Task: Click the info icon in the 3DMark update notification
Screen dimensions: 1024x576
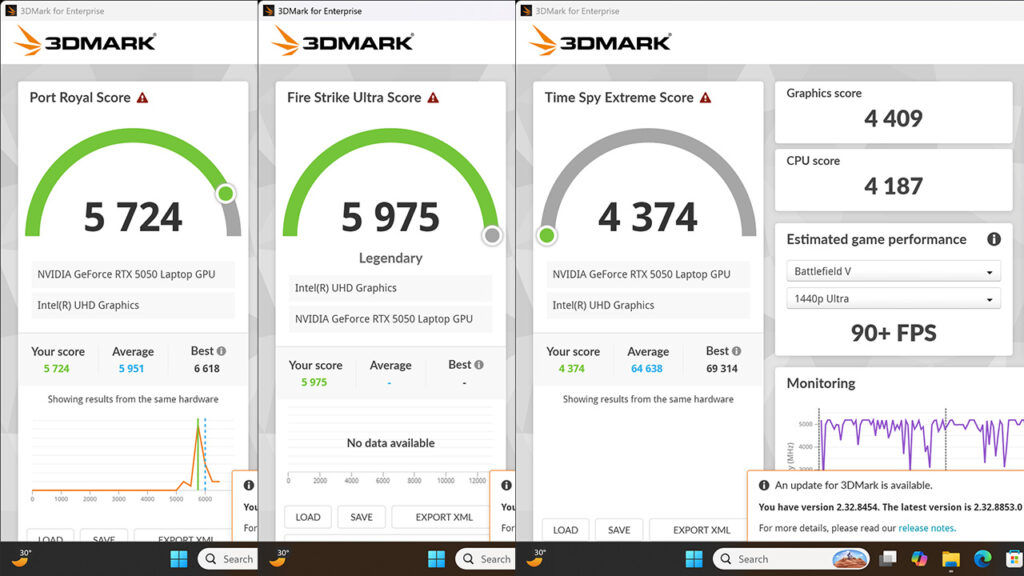Action: point(763,485)
